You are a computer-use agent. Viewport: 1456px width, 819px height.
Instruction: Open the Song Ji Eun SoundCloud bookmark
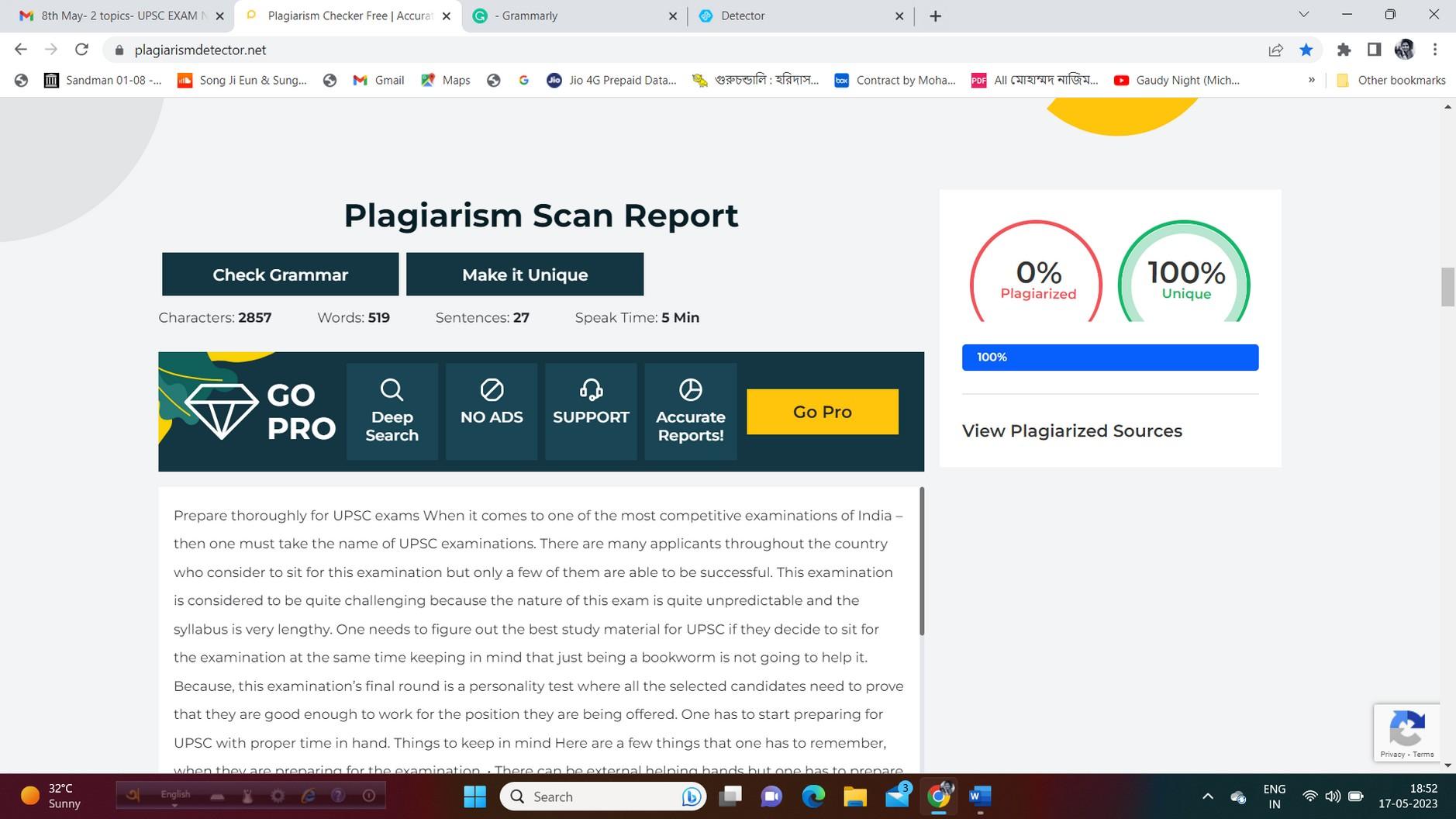coord(242,80)
